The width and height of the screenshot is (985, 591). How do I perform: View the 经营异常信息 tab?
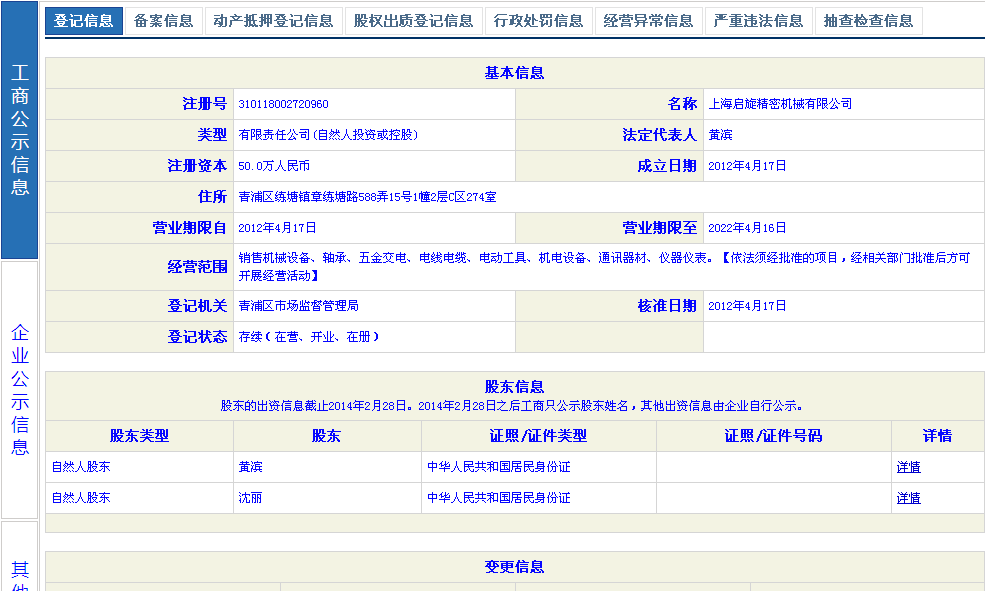tap(648, 21)
